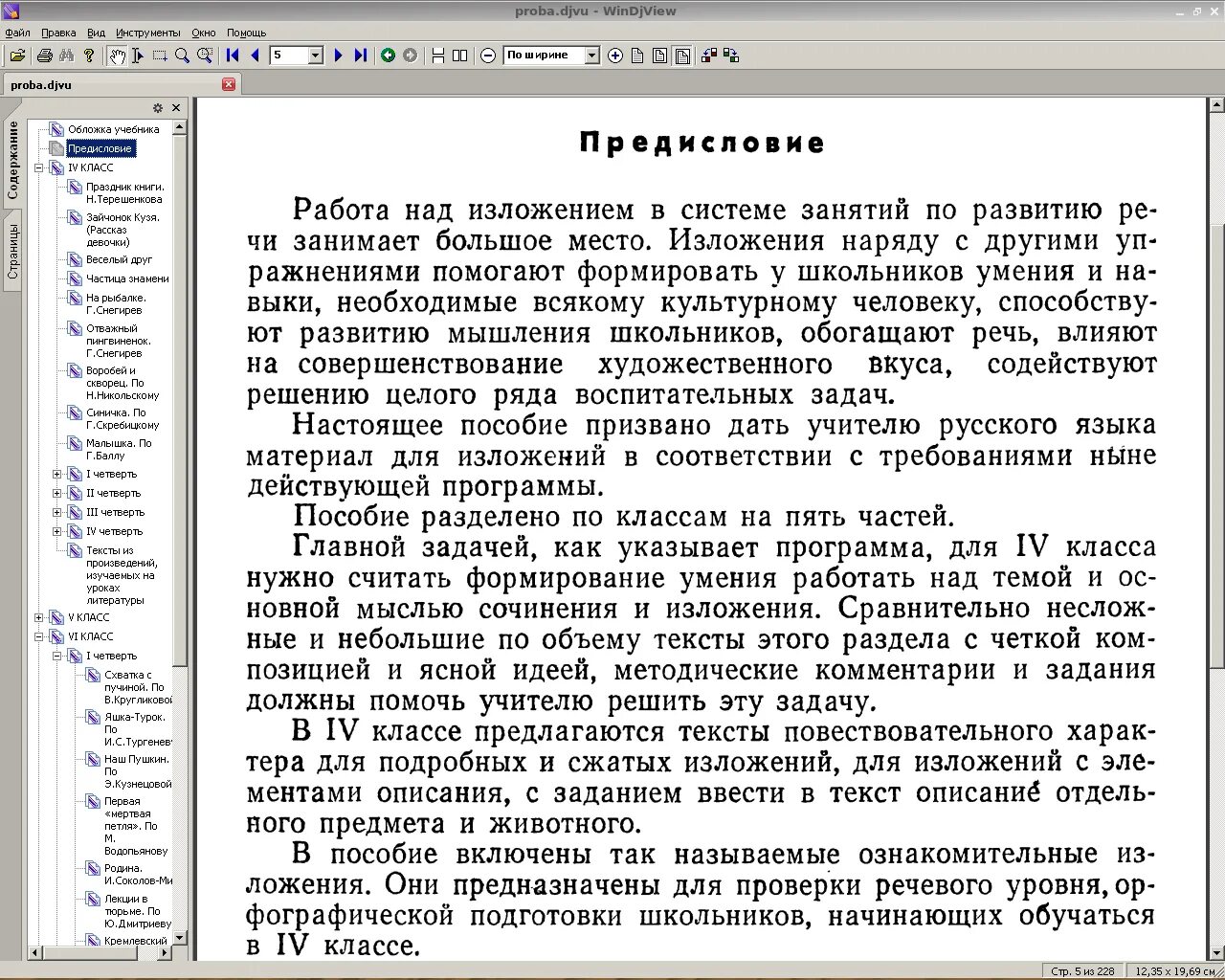Screen dimensions: 1225x980
Task: Open Find with the binoculars icon
Action: click(67, 56)
